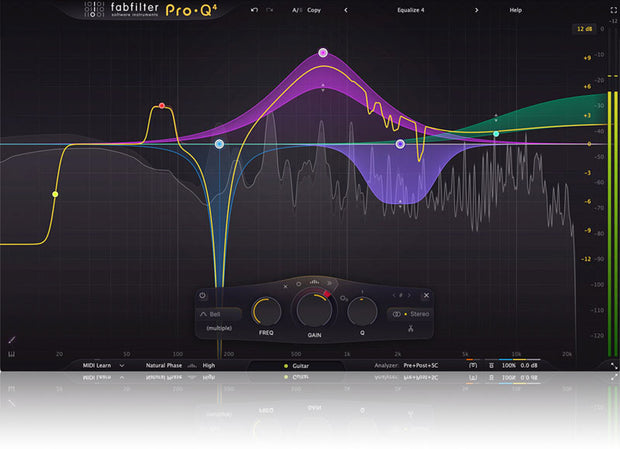This screenshot has width=620, height=449.
Task: Click the GAIN knob
Action: 314,310
